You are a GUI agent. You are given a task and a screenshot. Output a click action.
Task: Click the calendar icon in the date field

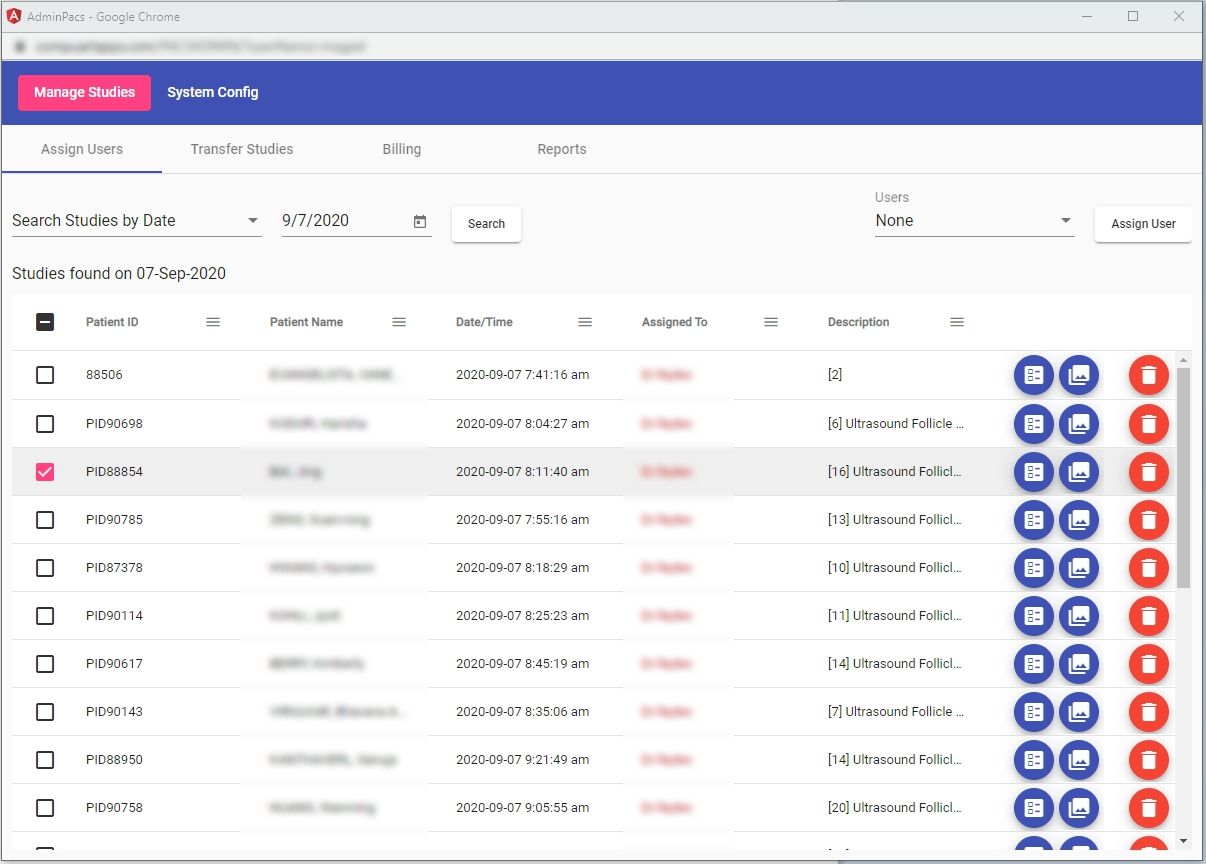pyautogui.click(x=419, y=220)
